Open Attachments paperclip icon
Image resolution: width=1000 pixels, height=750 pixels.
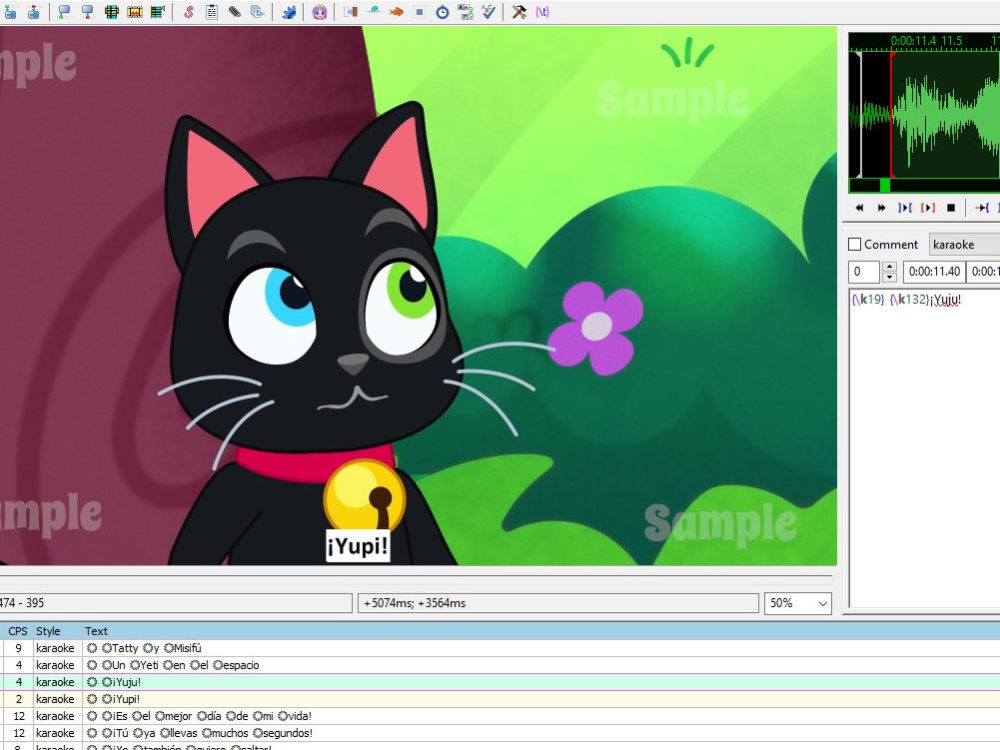235,11
